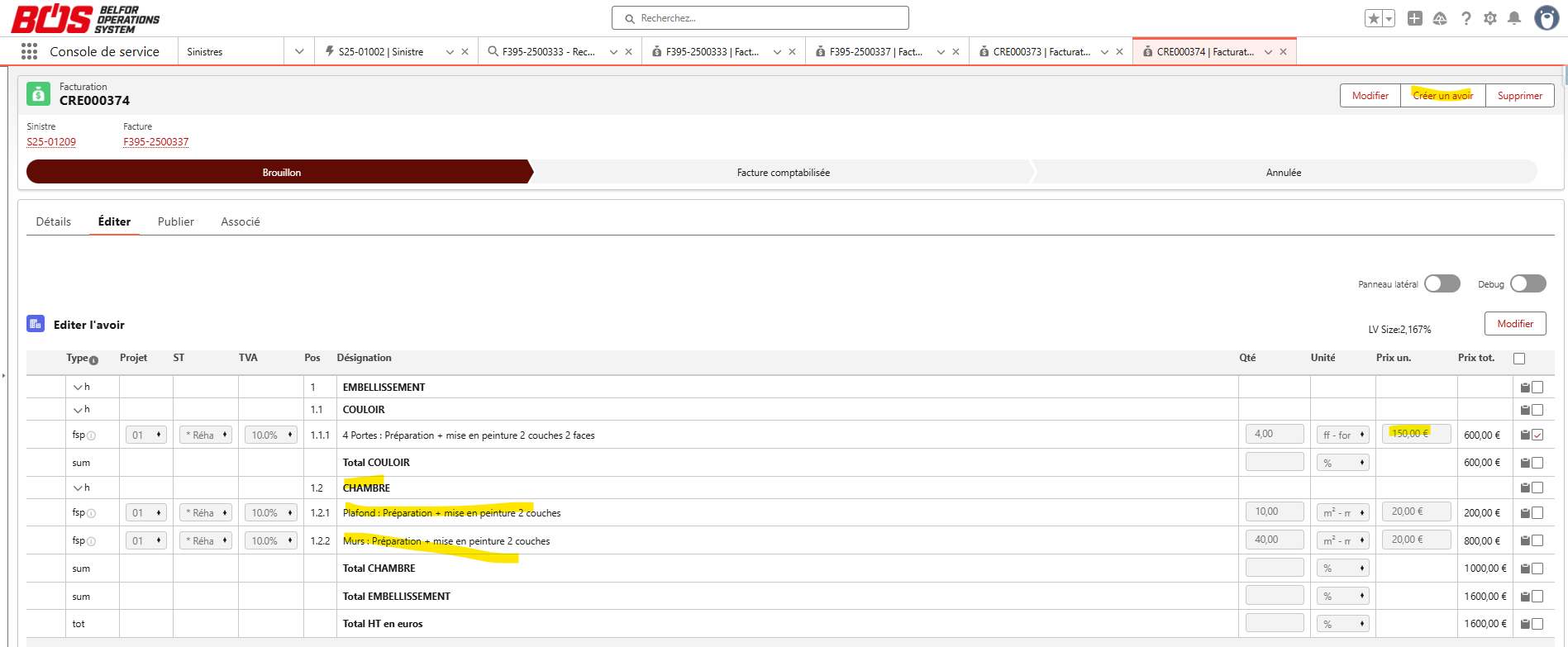1568x647 pixels.
Task: Open the Projet dropdown on the 4 Portes row
Action: [146, 435]
